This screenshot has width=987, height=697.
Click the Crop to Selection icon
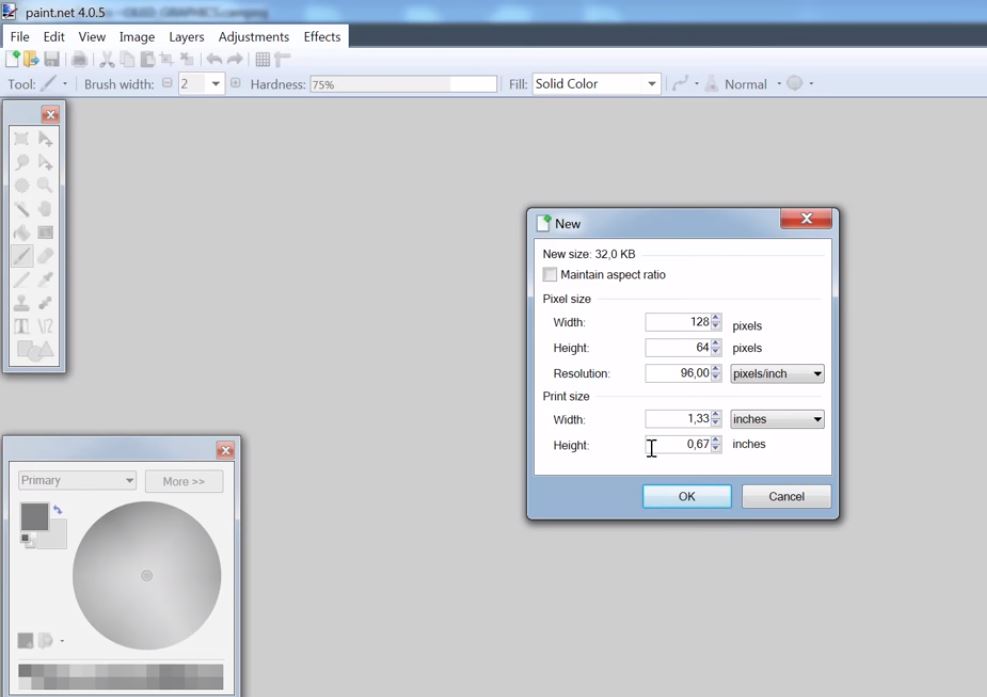coord(167,59)
